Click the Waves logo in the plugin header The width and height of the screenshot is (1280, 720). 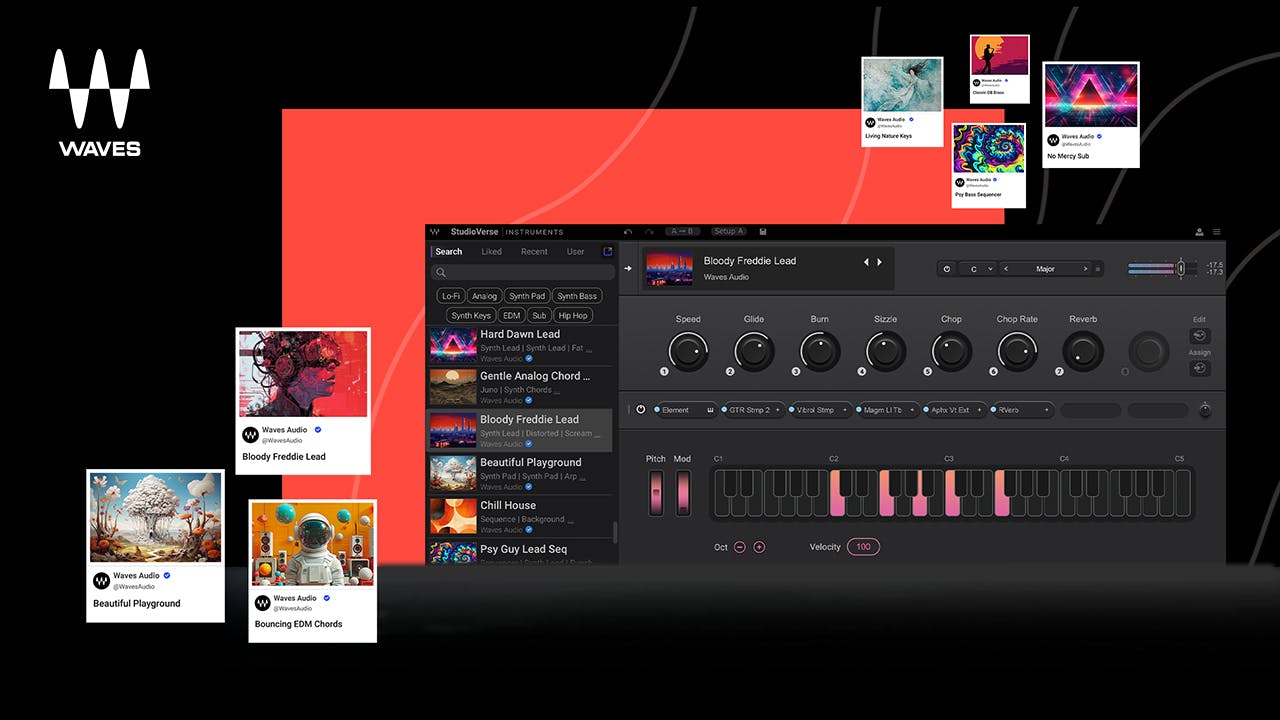click(x=434, y=231)
